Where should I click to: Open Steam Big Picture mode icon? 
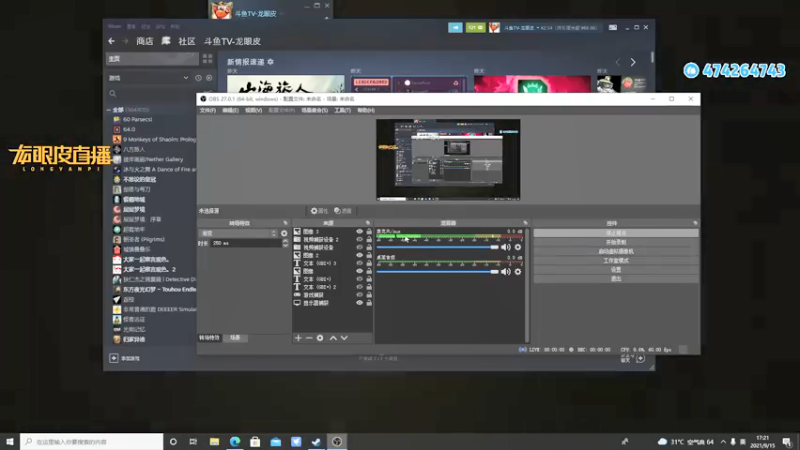tap(613, 28)
